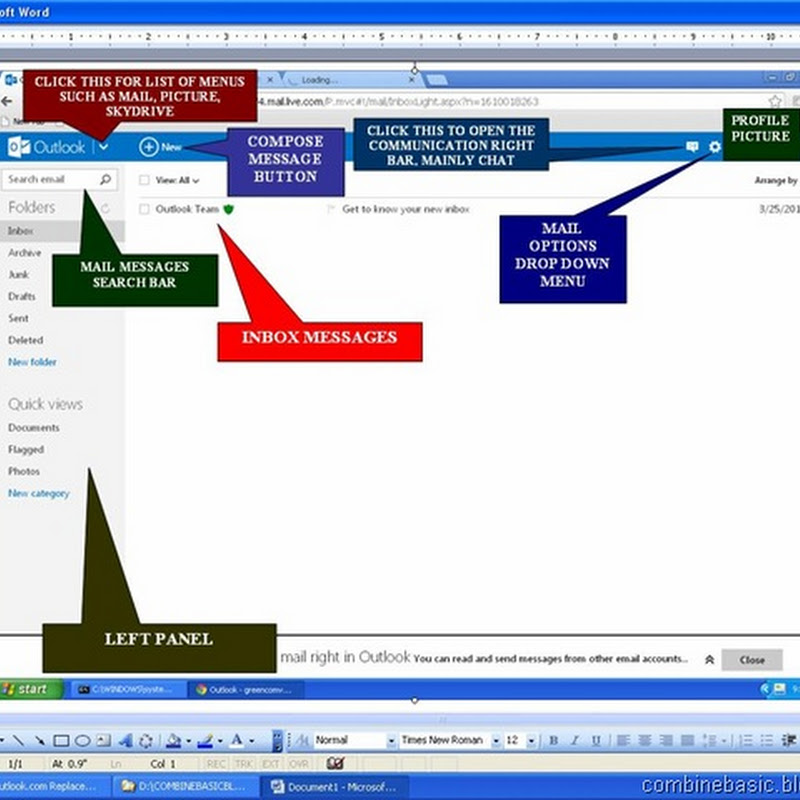The image size is (800, 800).
Task: Toggle Italic formatting
Action: point(575,740)
